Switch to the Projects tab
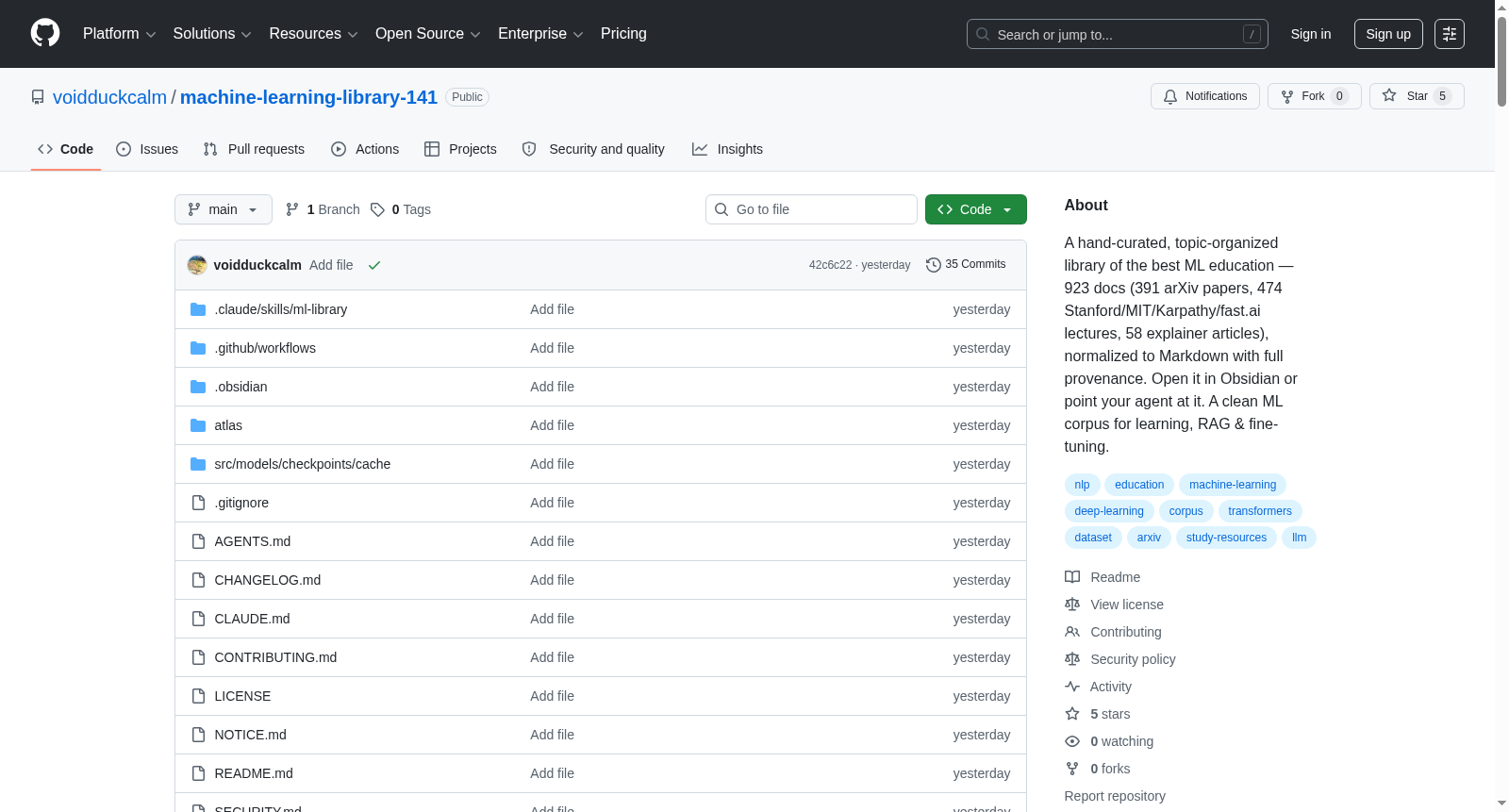Screen dimensions: 1509x812 tap(460, 149)
